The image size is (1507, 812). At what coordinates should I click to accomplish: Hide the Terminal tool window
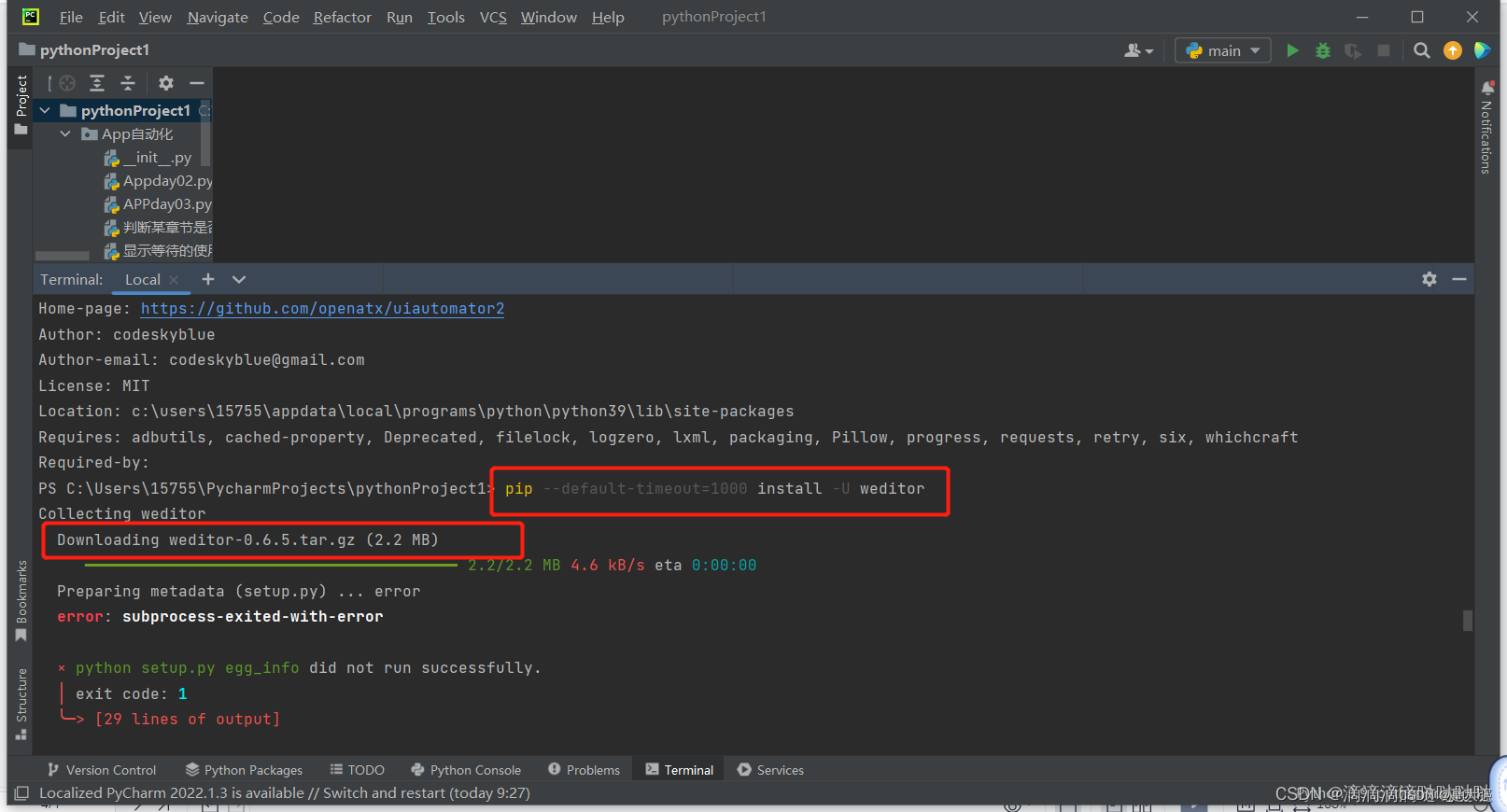(1459, 279)
